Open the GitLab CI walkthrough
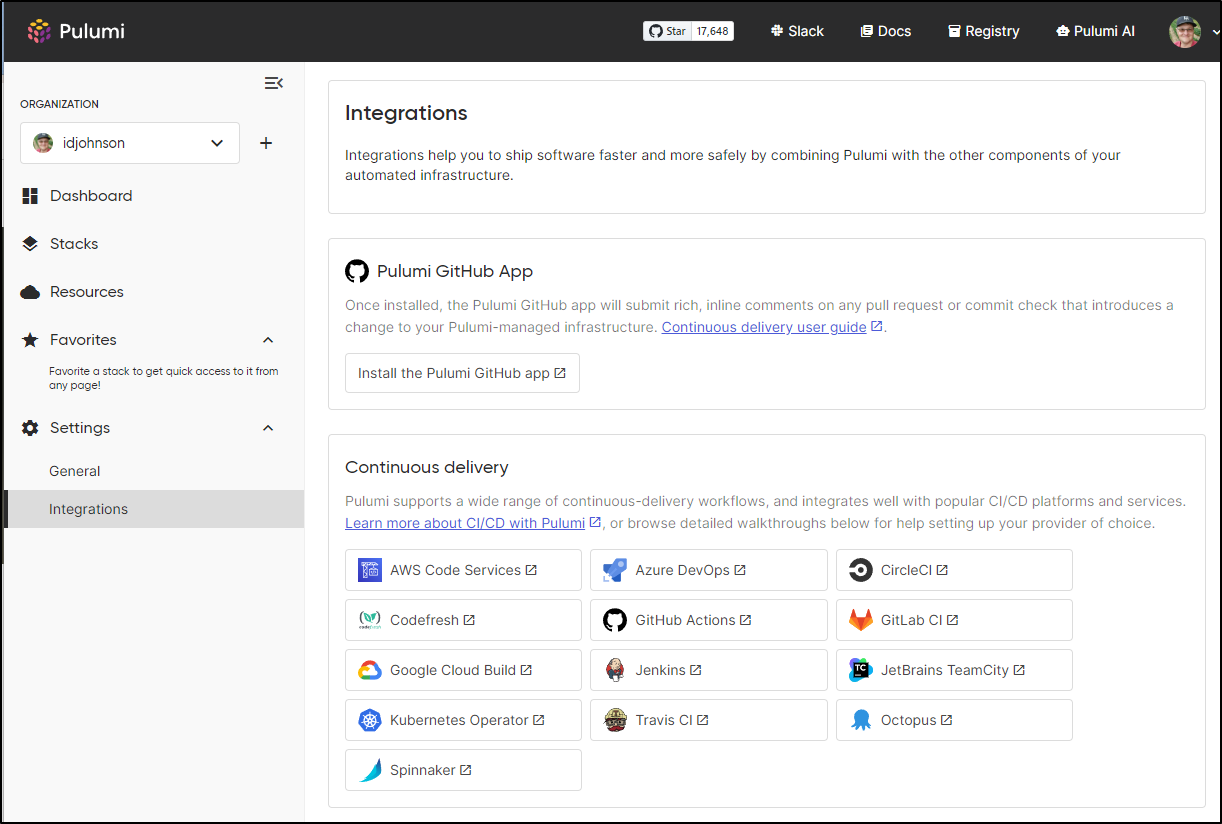Image resolution: width=1222 pixels, height=824 pixels. (954, 620)
